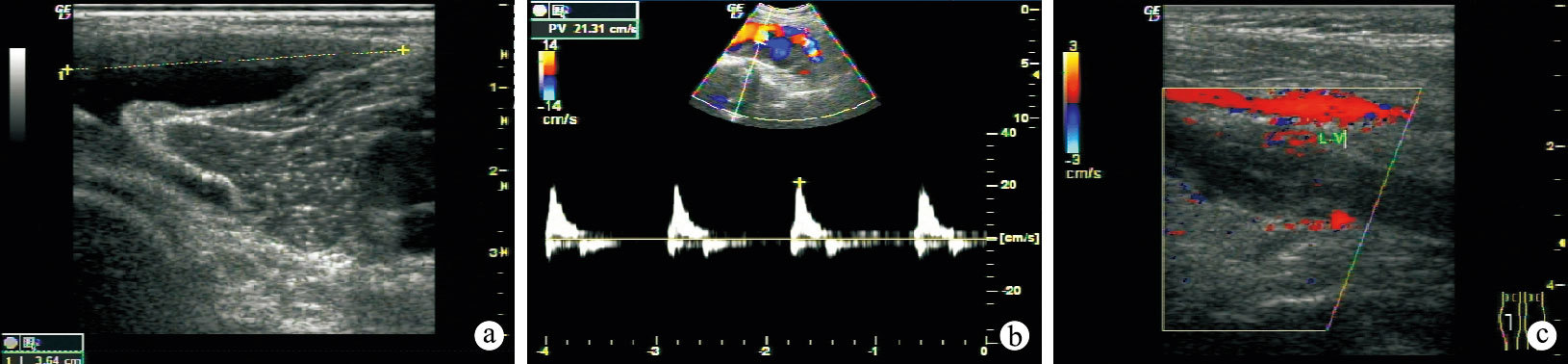Click the -2 tick on the time axis
The width and height of the screenshot is (1568, 364).
765,351
